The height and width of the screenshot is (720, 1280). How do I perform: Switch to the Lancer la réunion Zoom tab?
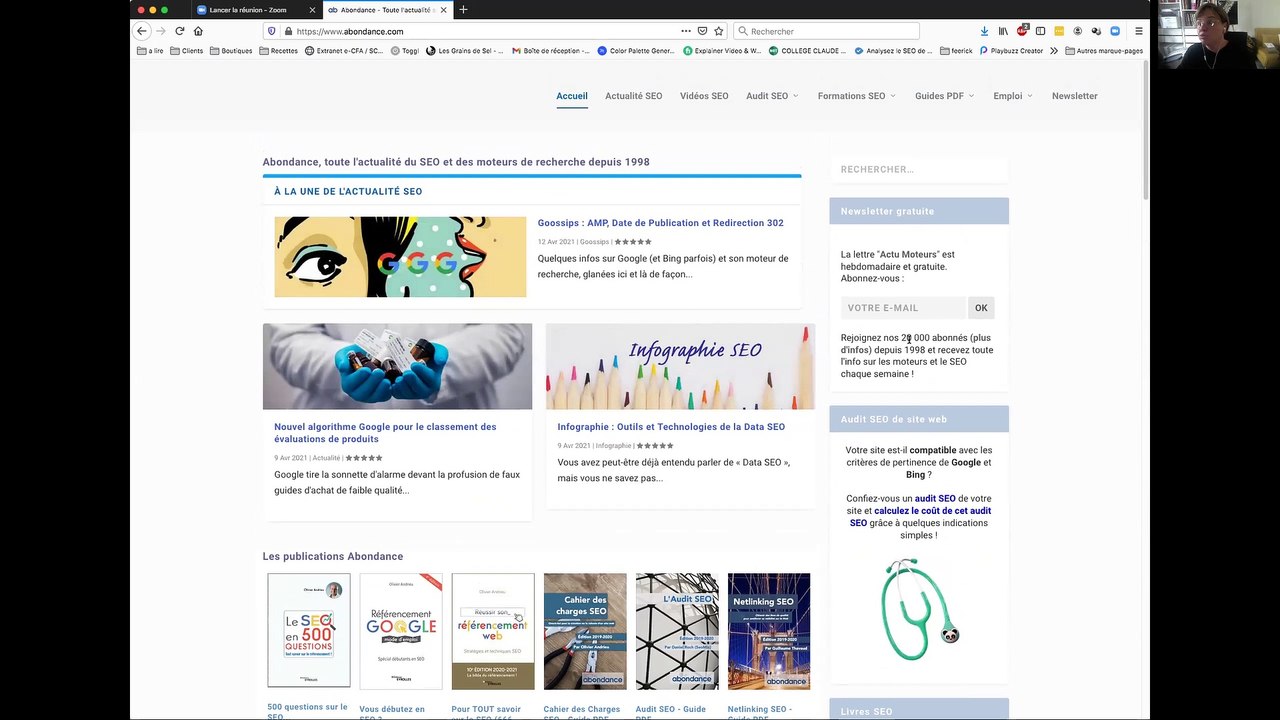pyautogui.click(x=255, y=9)
